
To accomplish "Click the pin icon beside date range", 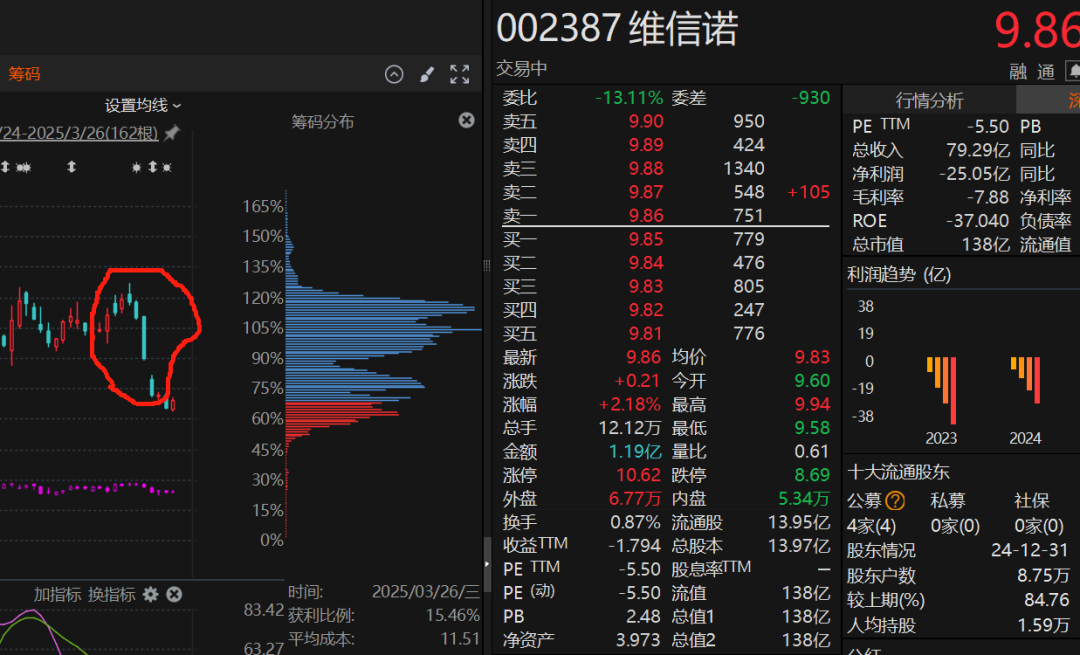I will click(172, 132).
